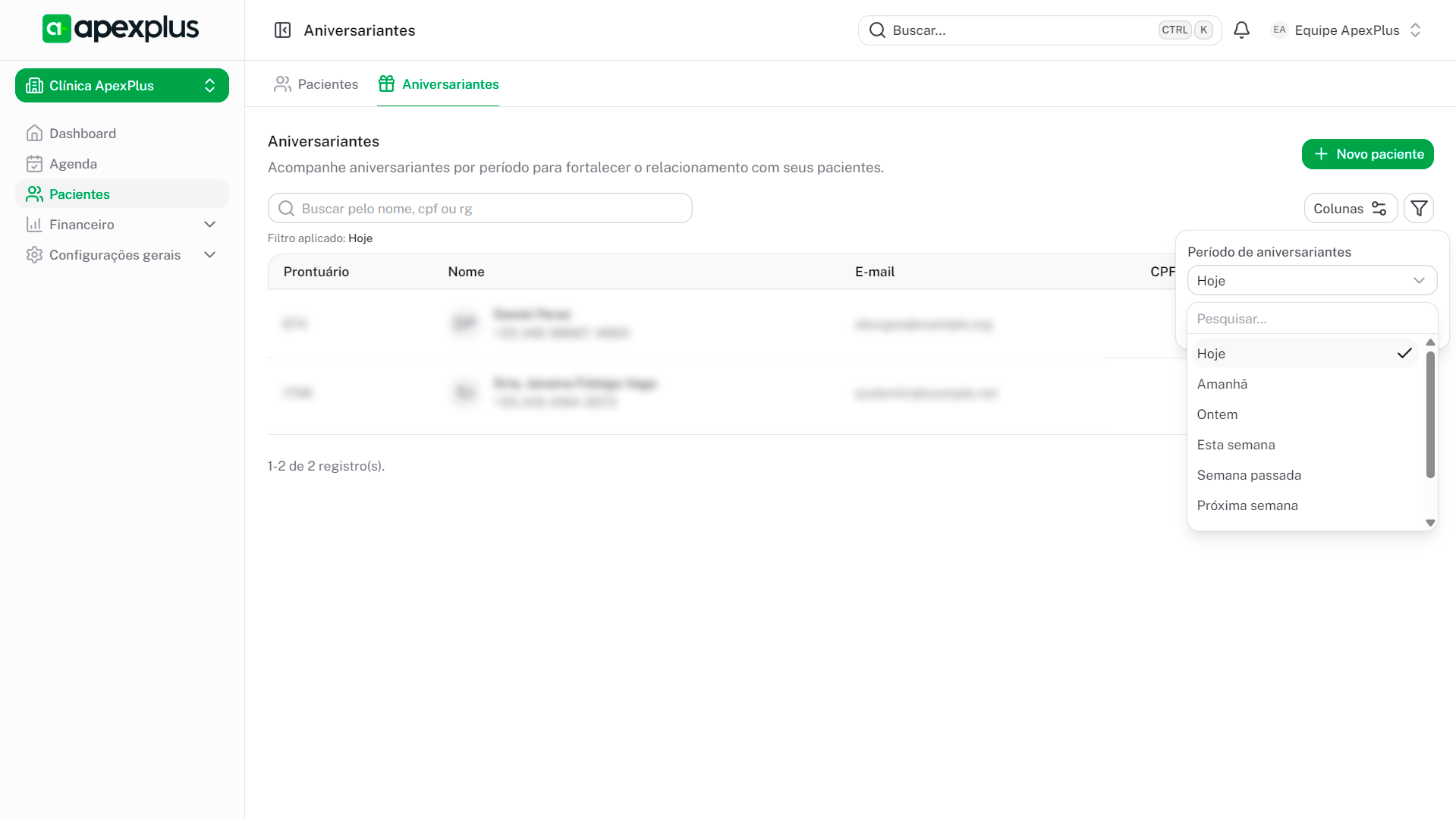Open the Colunas settings button
The image size is (1456, 819).
(x=1350, y=209)
